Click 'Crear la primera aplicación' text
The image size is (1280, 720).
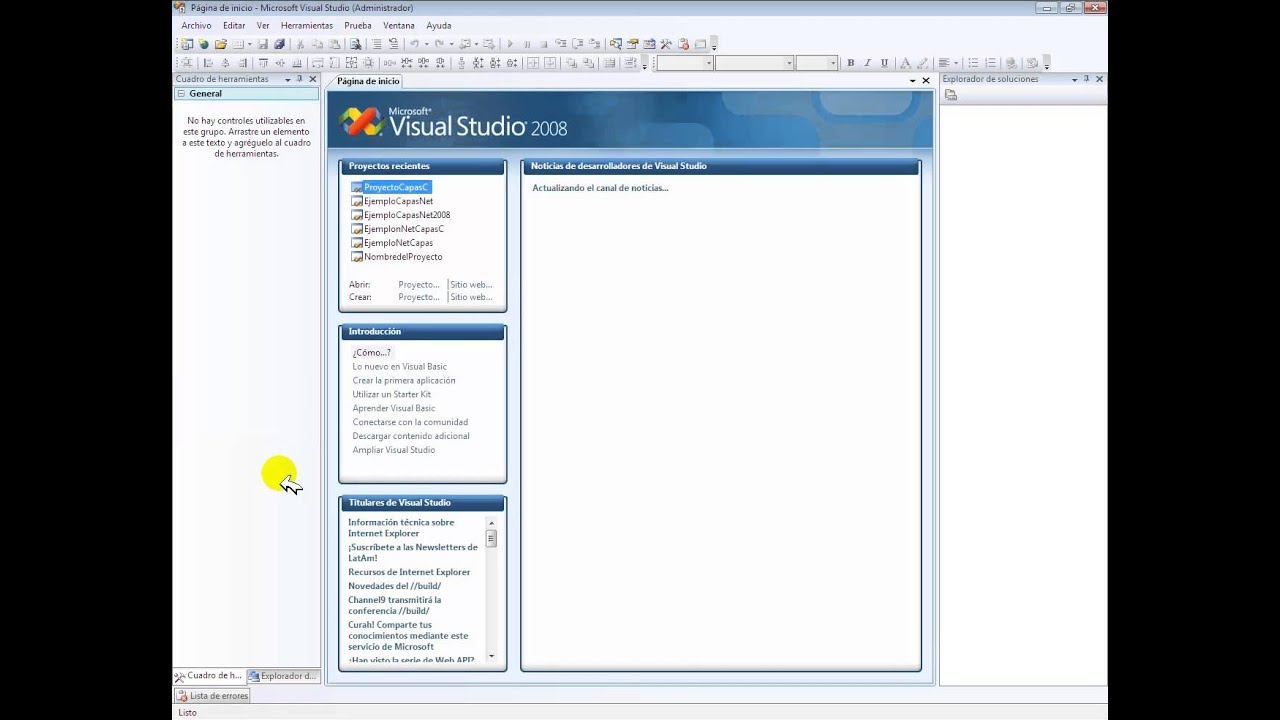tap(404, 381)
